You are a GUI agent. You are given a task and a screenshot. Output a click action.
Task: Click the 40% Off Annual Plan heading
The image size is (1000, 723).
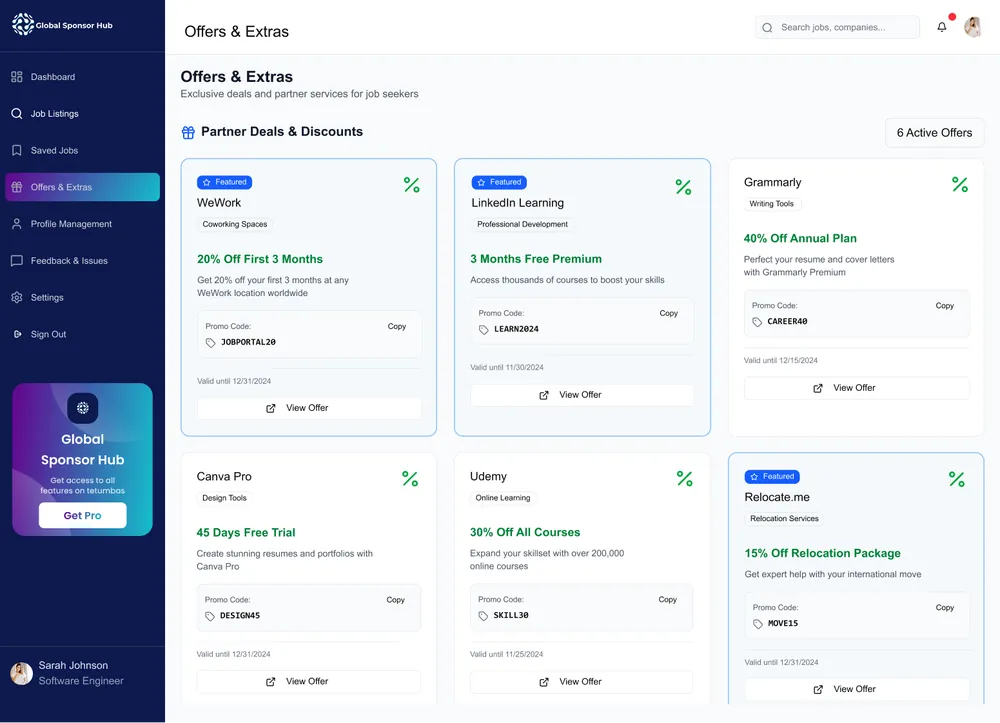[x=800, y=238]
